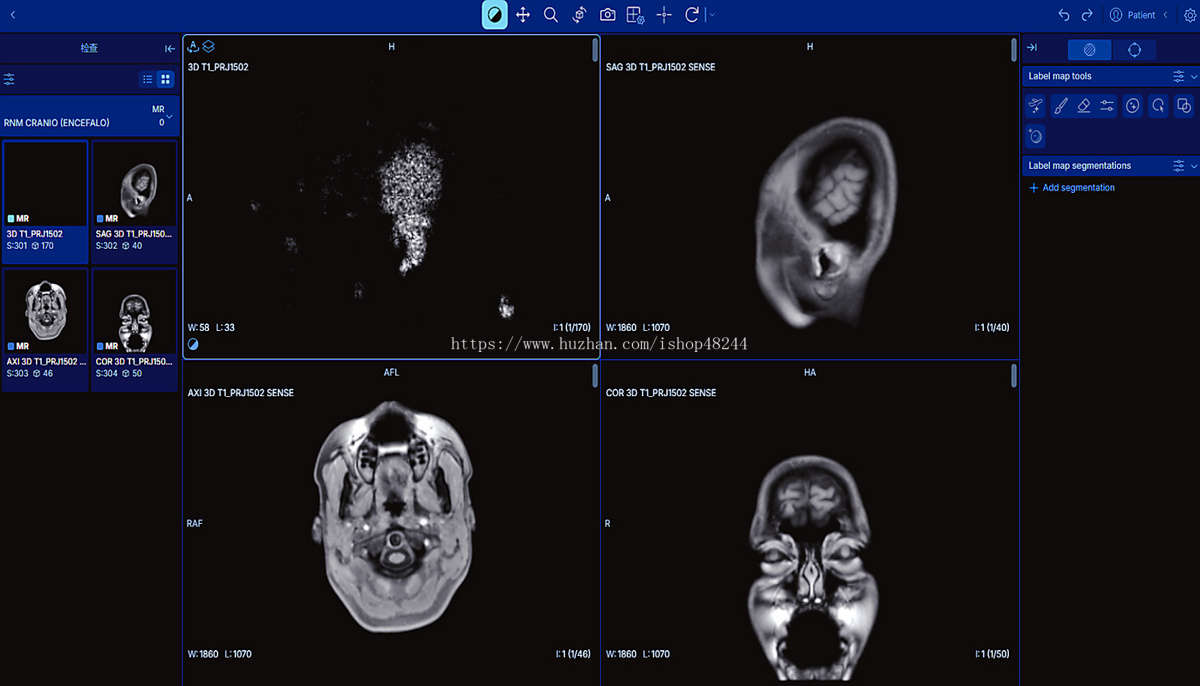Click the 3D orientation icon in first viewport
The width and height of the screenshot is (1200, 686).
(193, 46)
